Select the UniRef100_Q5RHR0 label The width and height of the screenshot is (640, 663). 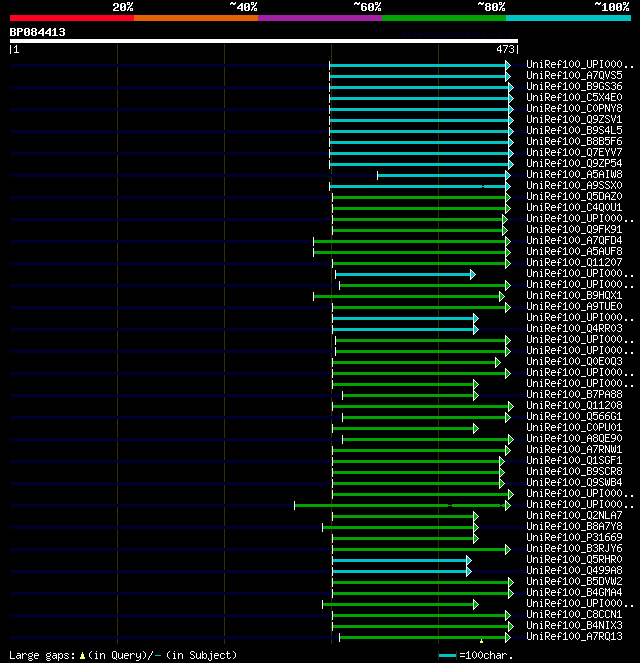point(574,559)
